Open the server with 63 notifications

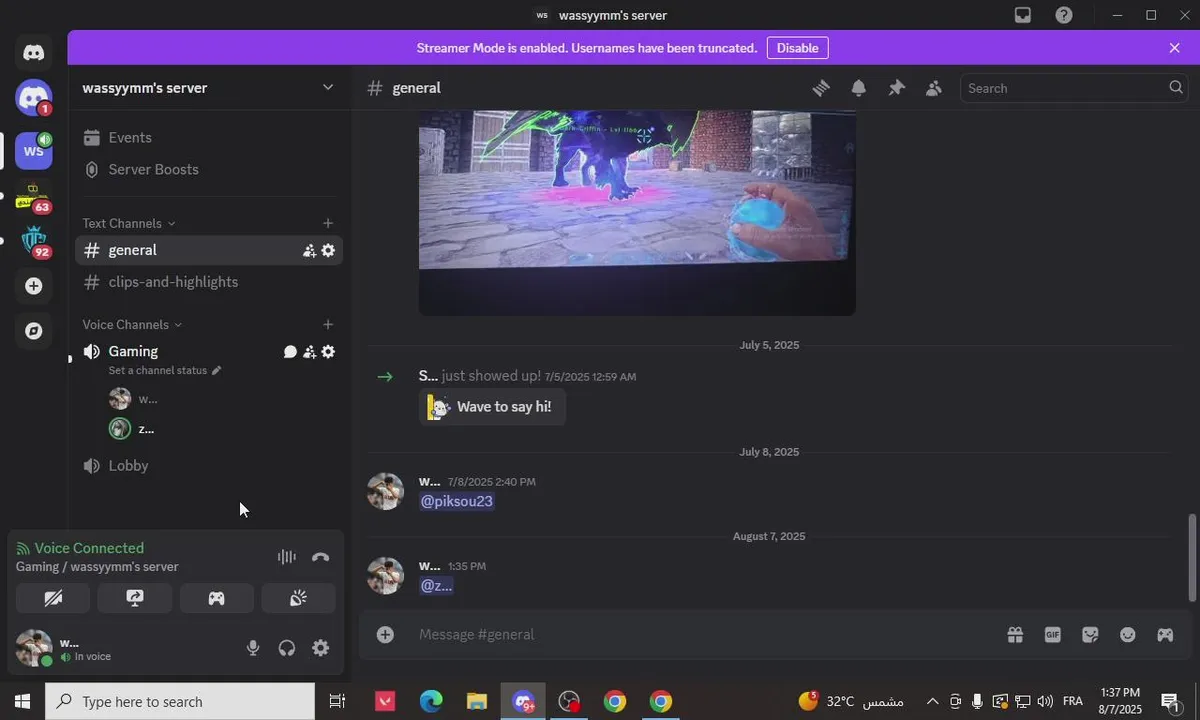[x=34, y=197]
